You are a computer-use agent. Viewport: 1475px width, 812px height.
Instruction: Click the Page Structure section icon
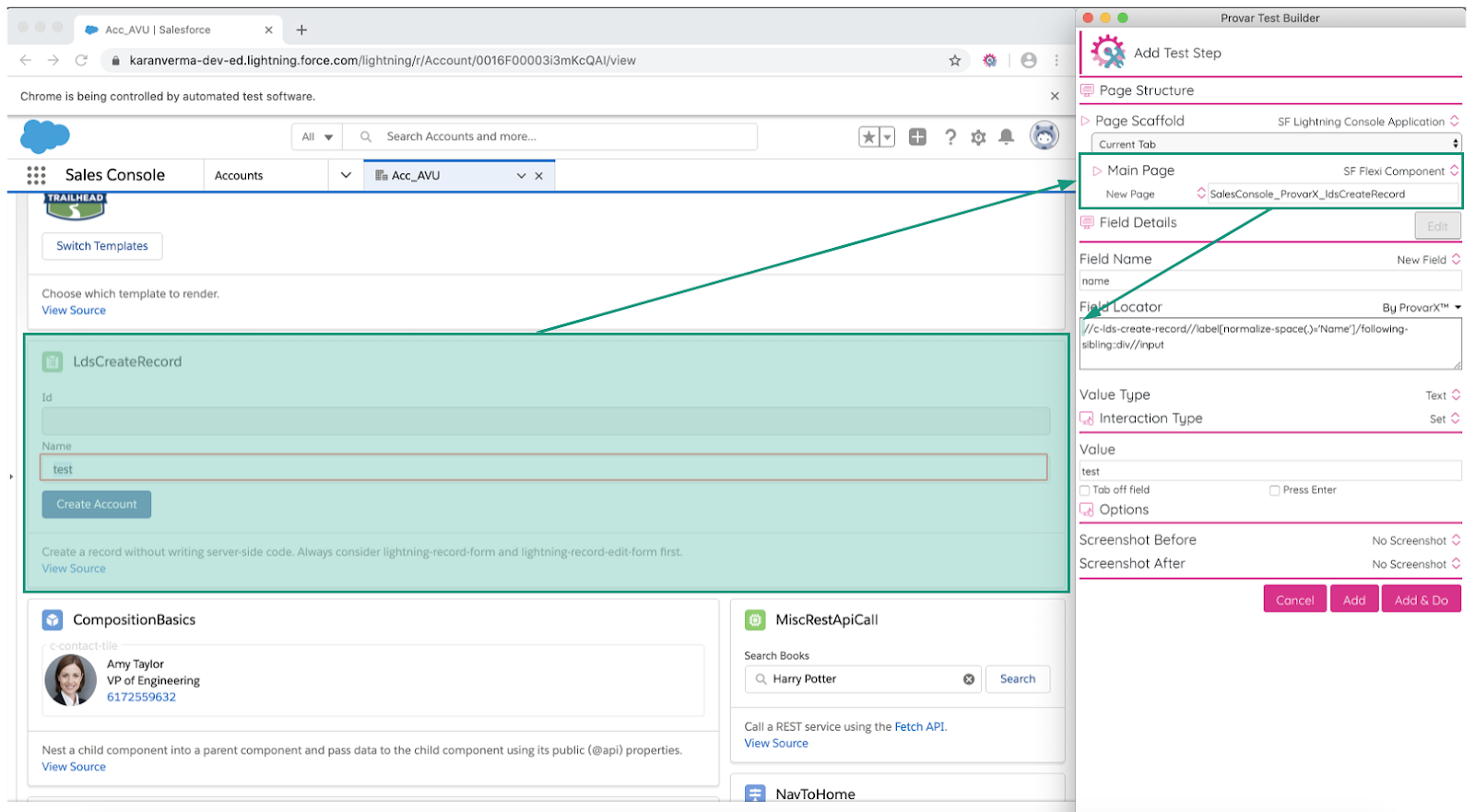tap(1087, 90)
